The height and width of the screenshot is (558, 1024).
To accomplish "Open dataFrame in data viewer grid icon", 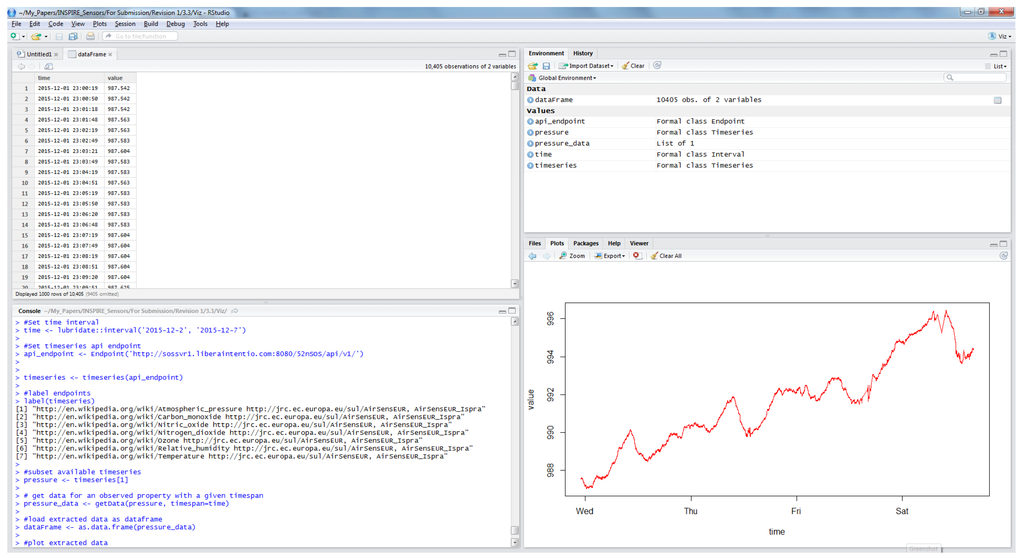I will [997, 100].
